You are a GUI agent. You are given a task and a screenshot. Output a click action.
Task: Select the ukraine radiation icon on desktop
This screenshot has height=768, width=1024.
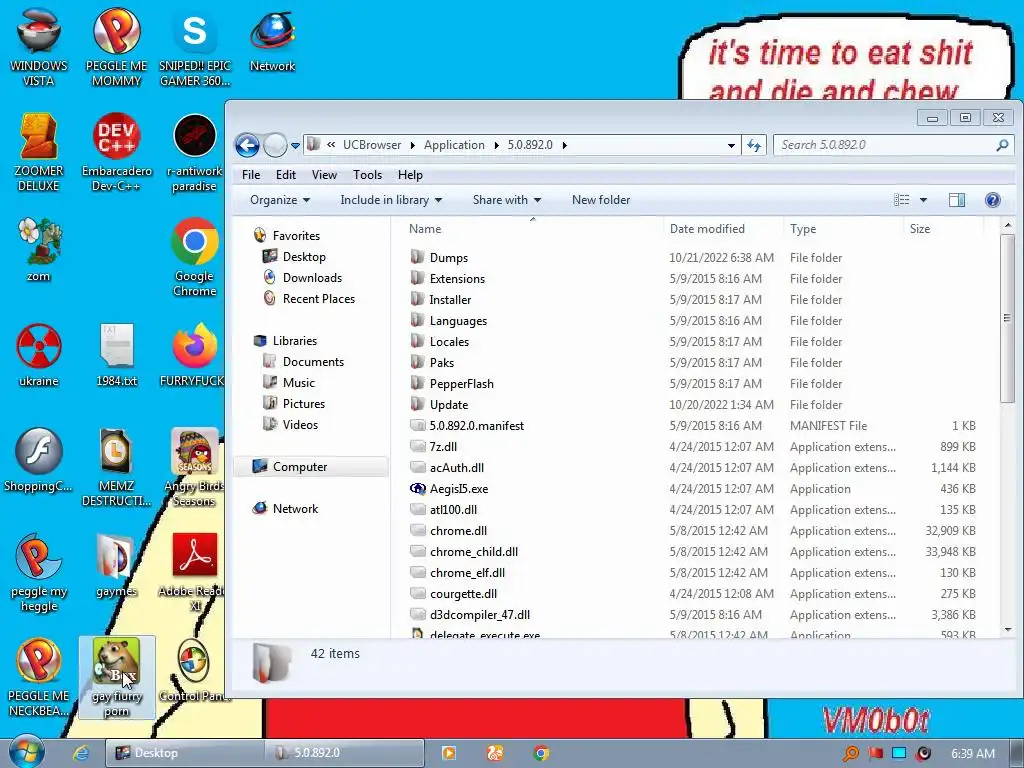(x=39, y=355)
